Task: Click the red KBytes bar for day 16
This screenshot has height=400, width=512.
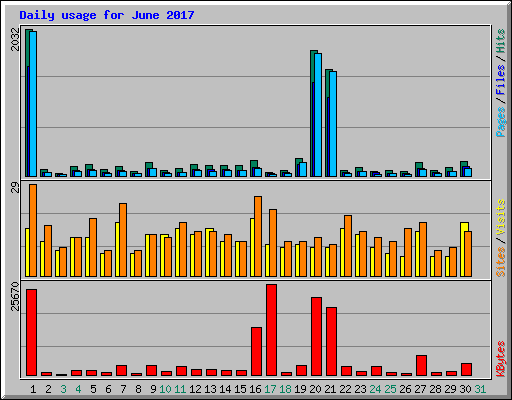Action: click(x=257, y=352)
